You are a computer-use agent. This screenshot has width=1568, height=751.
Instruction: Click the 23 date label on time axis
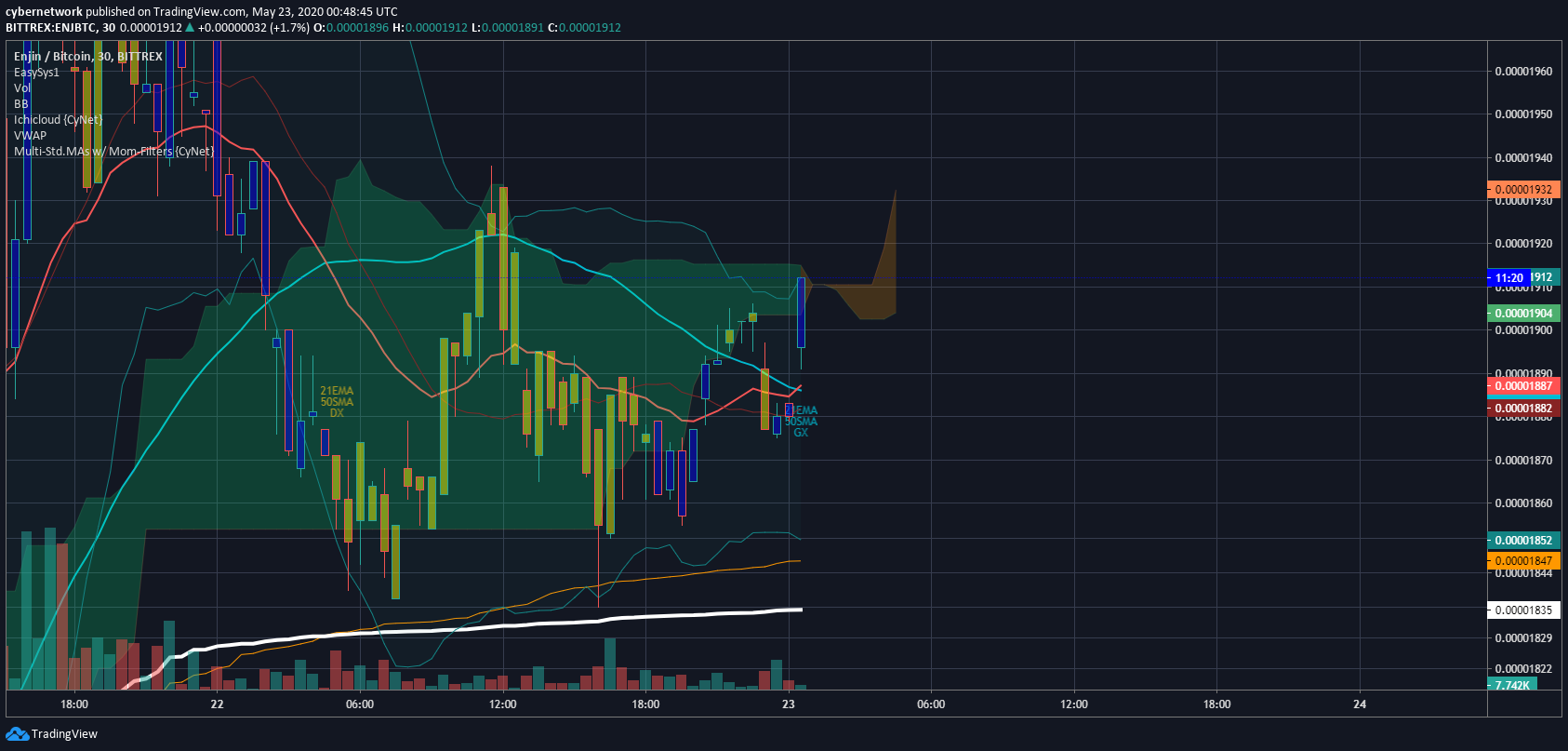coord(789,704)
